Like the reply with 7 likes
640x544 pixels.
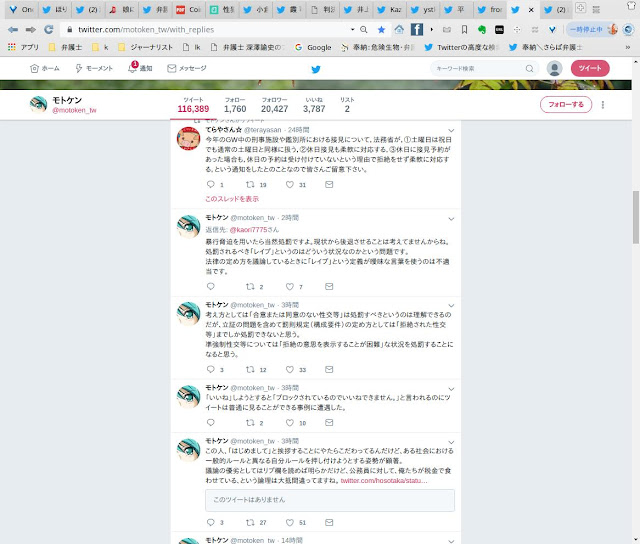290,286
